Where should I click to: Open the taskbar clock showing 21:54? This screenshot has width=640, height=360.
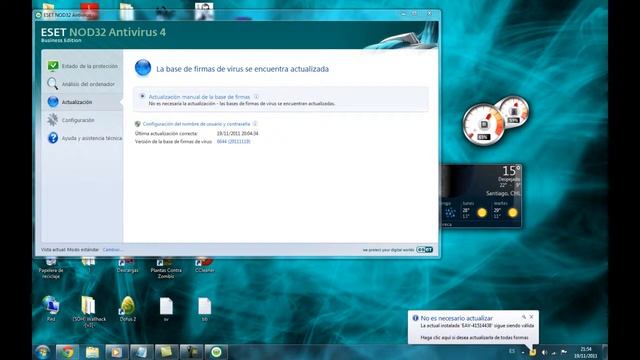tap(586, 352)
